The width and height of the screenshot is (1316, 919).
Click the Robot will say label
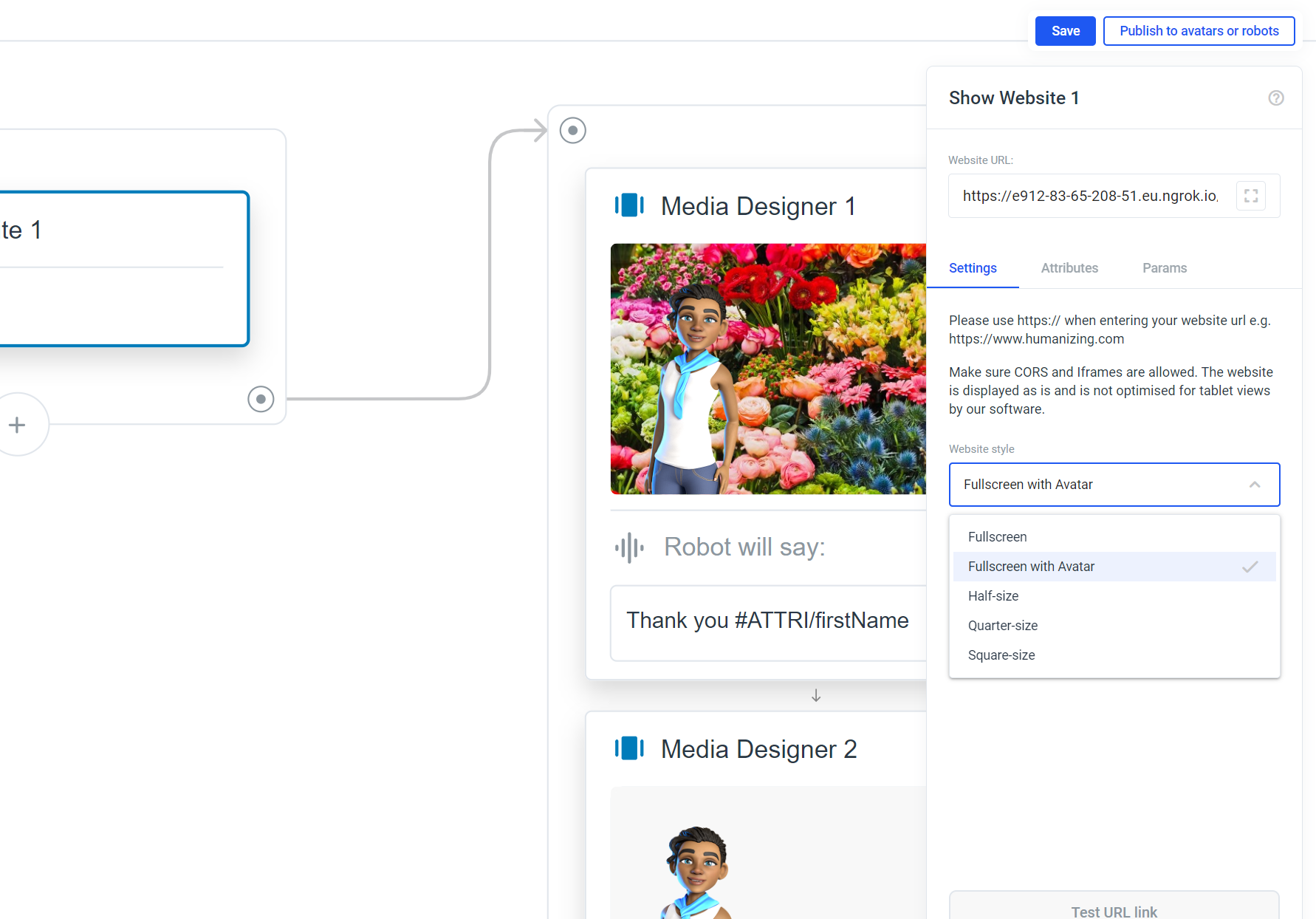point(744,547)
